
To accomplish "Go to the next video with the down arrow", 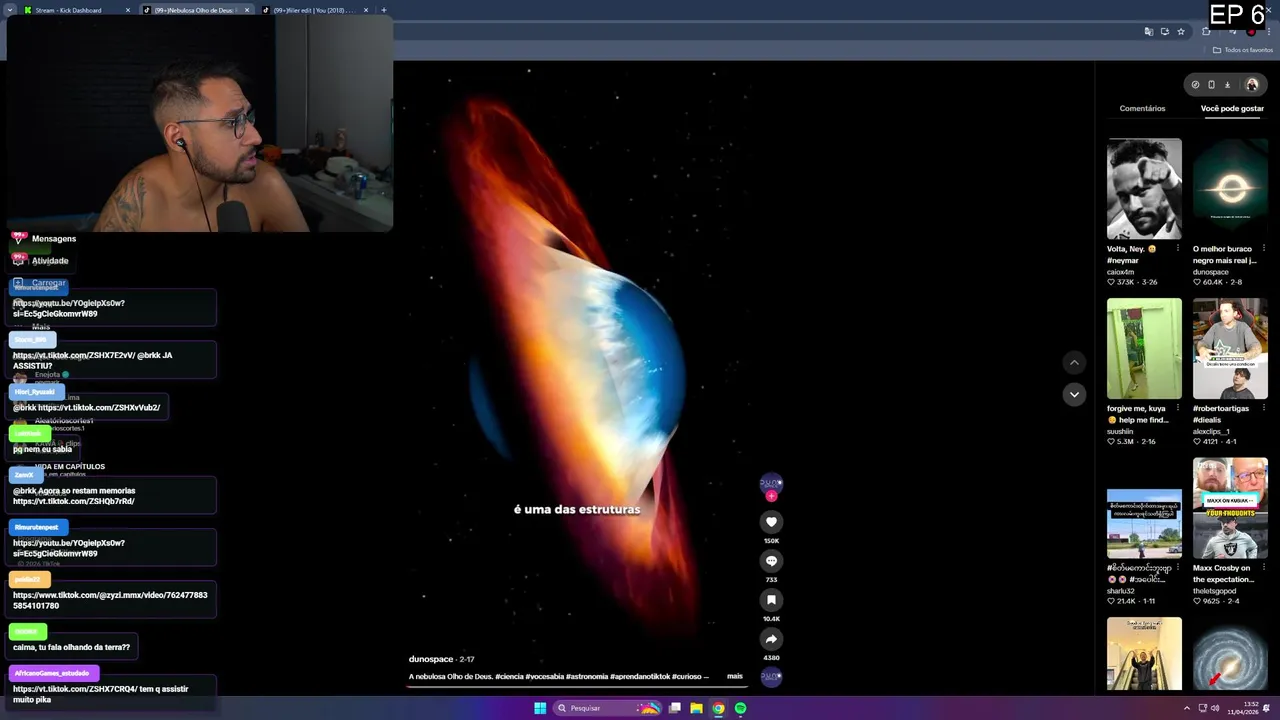I will pos(1074,394).
